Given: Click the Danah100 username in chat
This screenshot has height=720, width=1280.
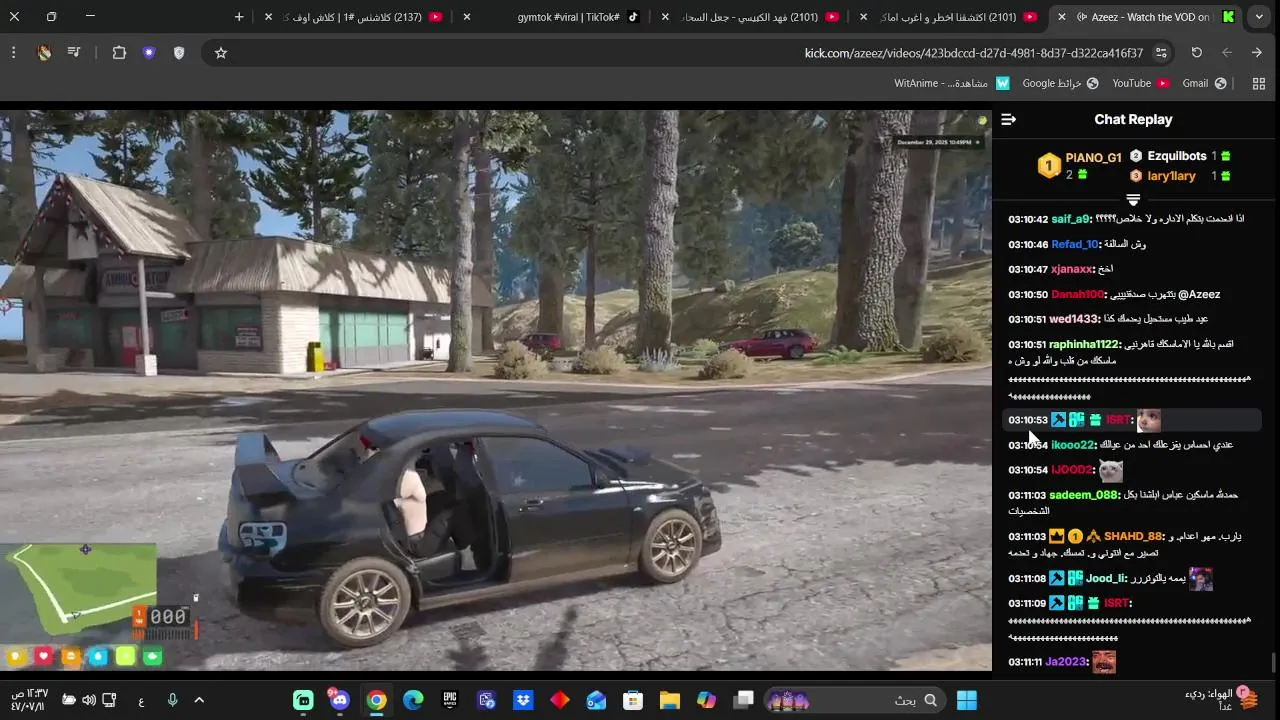Looking at the screenshot, I should click(x=1077, y=294).
